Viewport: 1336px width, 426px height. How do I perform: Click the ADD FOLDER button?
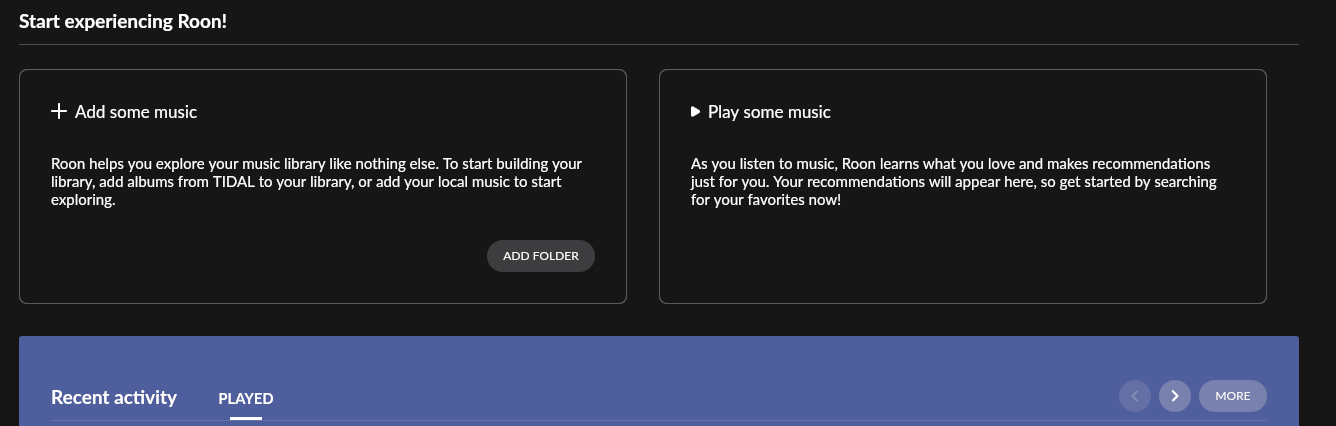tap(541, 256)
